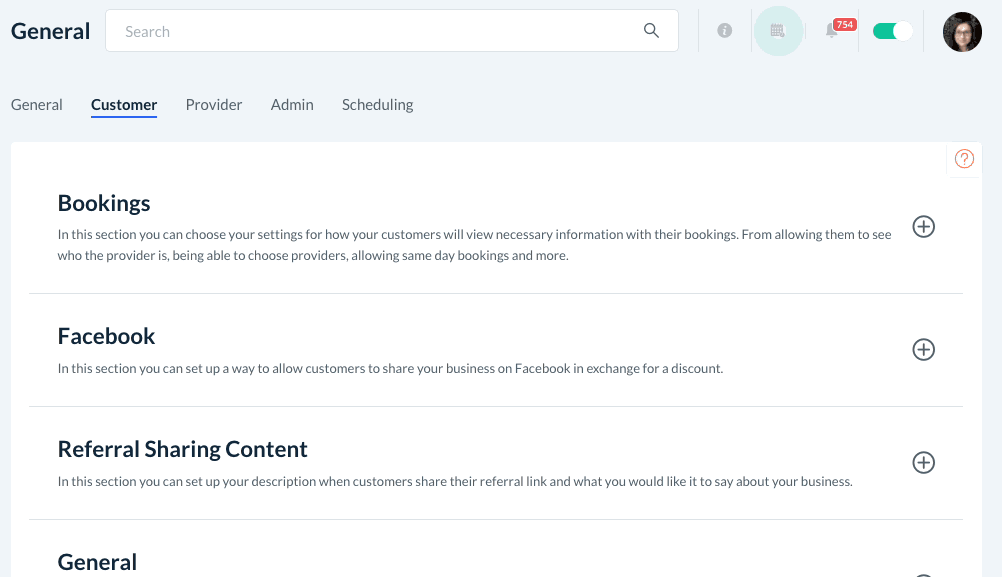
Task: Switch to the Provider tab
Action: [214, 105]
